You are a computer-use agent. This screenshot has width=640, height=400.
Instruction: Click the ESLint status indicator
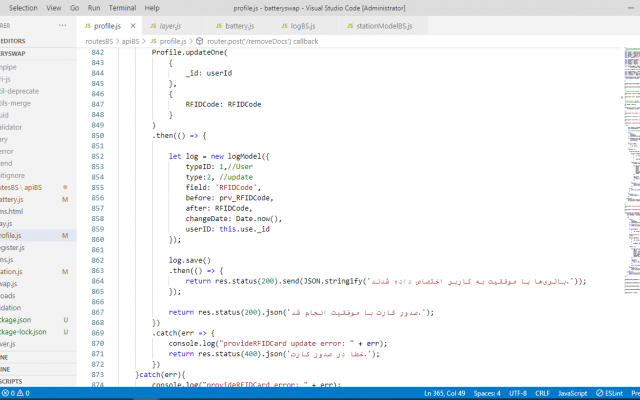coord(609,393)
